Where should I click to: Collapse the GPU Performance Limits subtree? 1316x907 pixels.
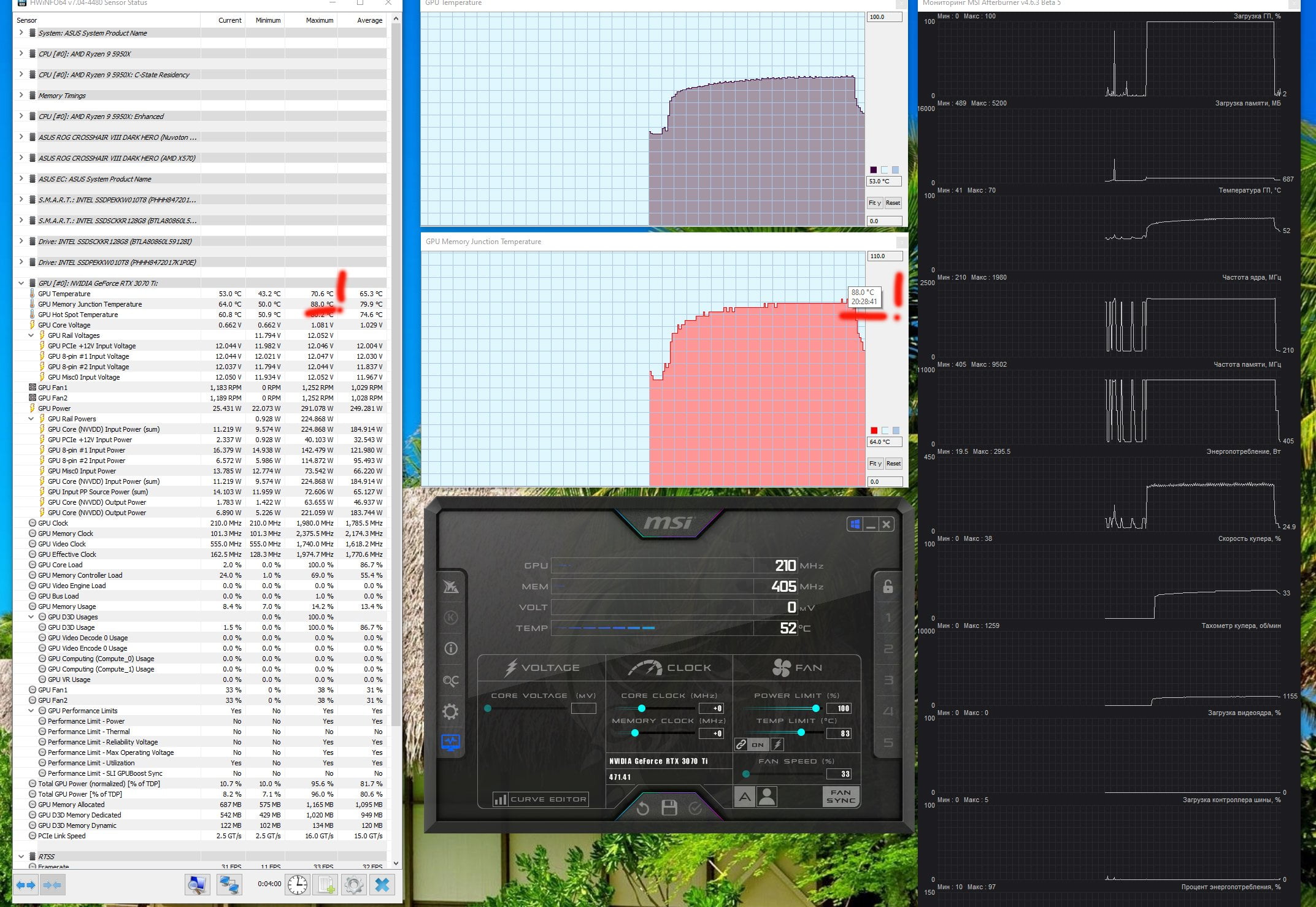pyautogui.click(x=31, y=711)
